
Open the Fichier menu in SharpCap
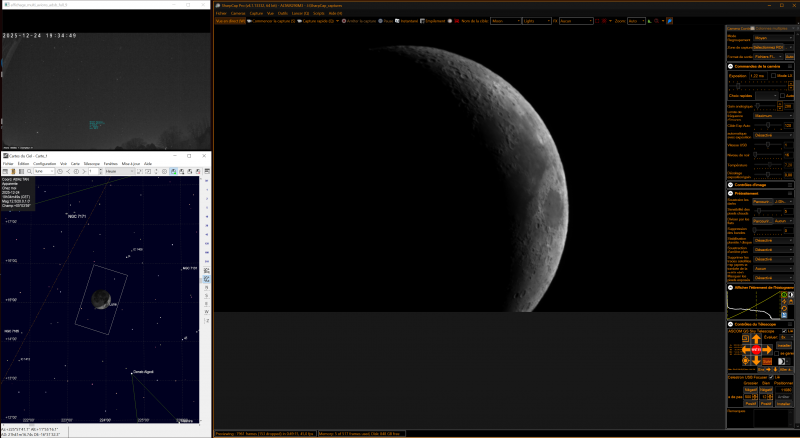coord(221,13)
